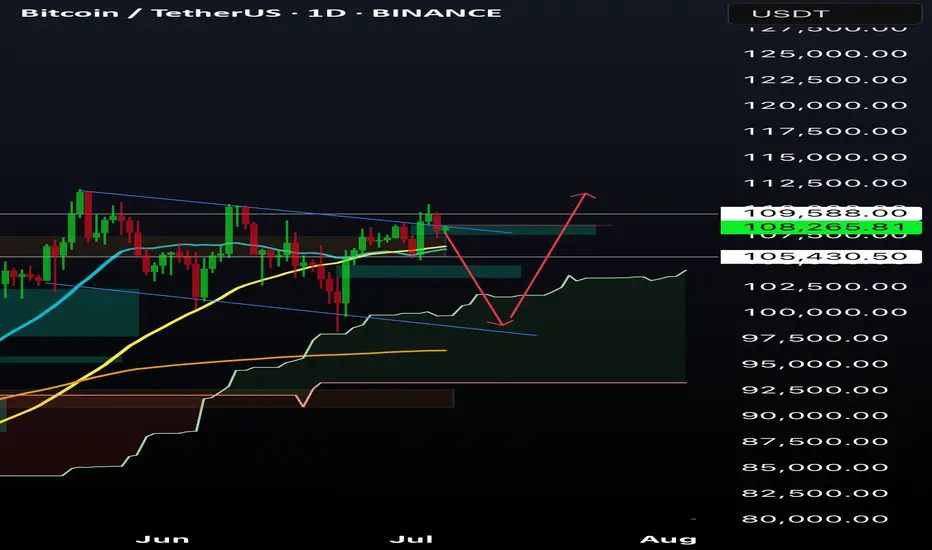Select the 108,265.81 current price label
Screen dimensions: 932x550
click(821, 227)
